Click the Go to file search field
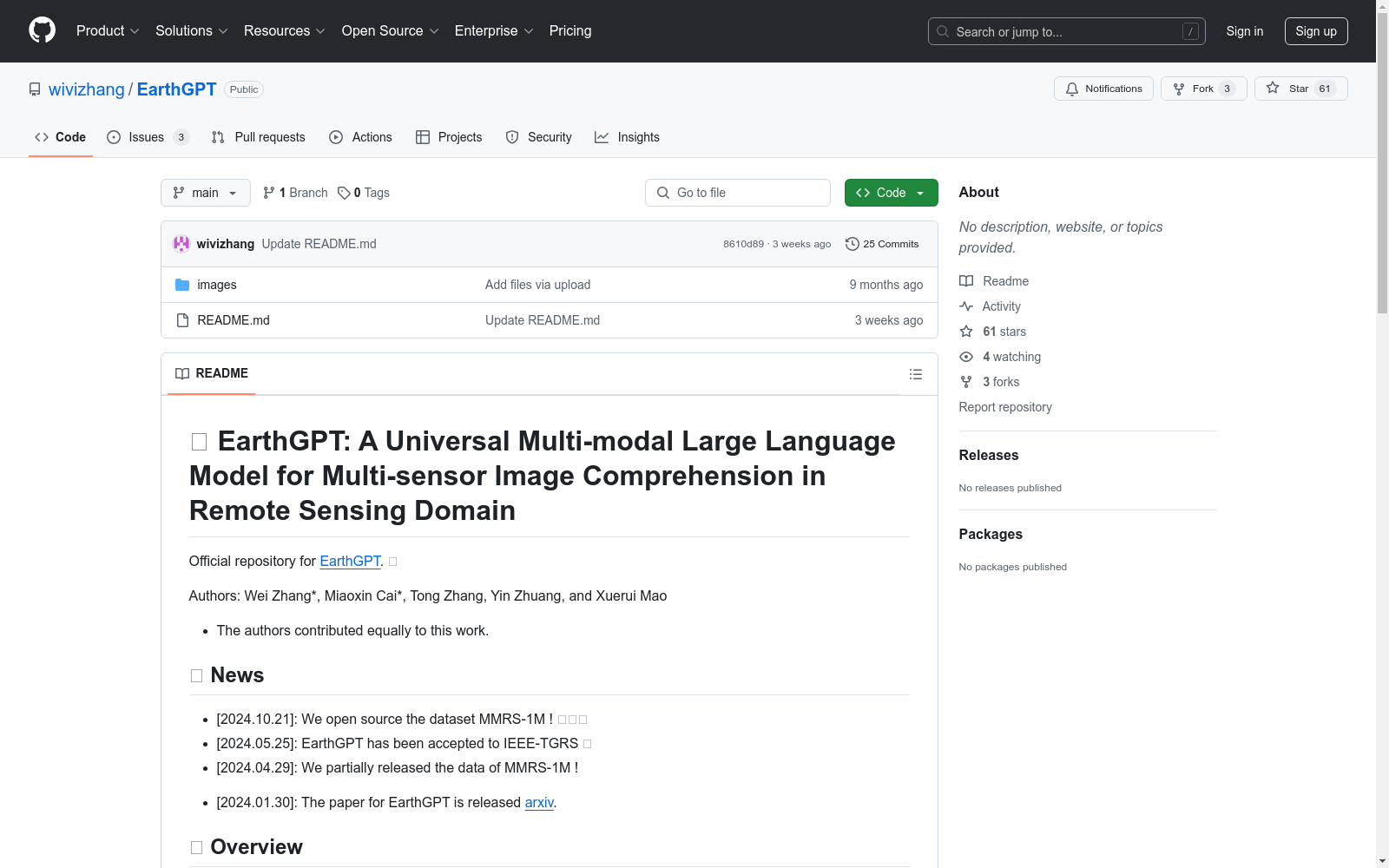Viewport: 1389px width, 868px height. tap(738, 193)
